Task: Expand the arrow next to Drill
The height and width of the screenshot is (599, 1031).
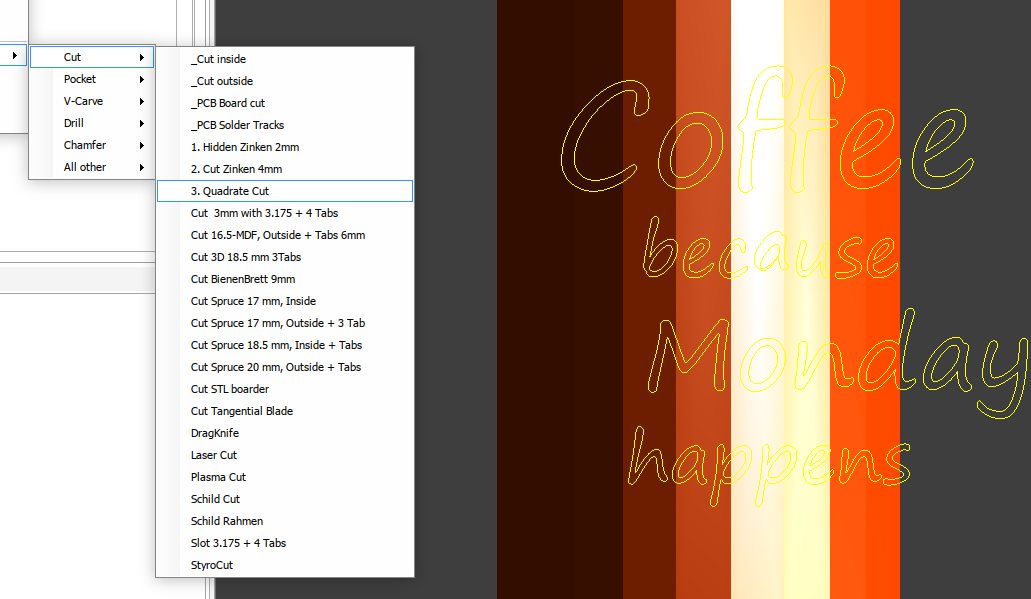Action: coord(141,124)
